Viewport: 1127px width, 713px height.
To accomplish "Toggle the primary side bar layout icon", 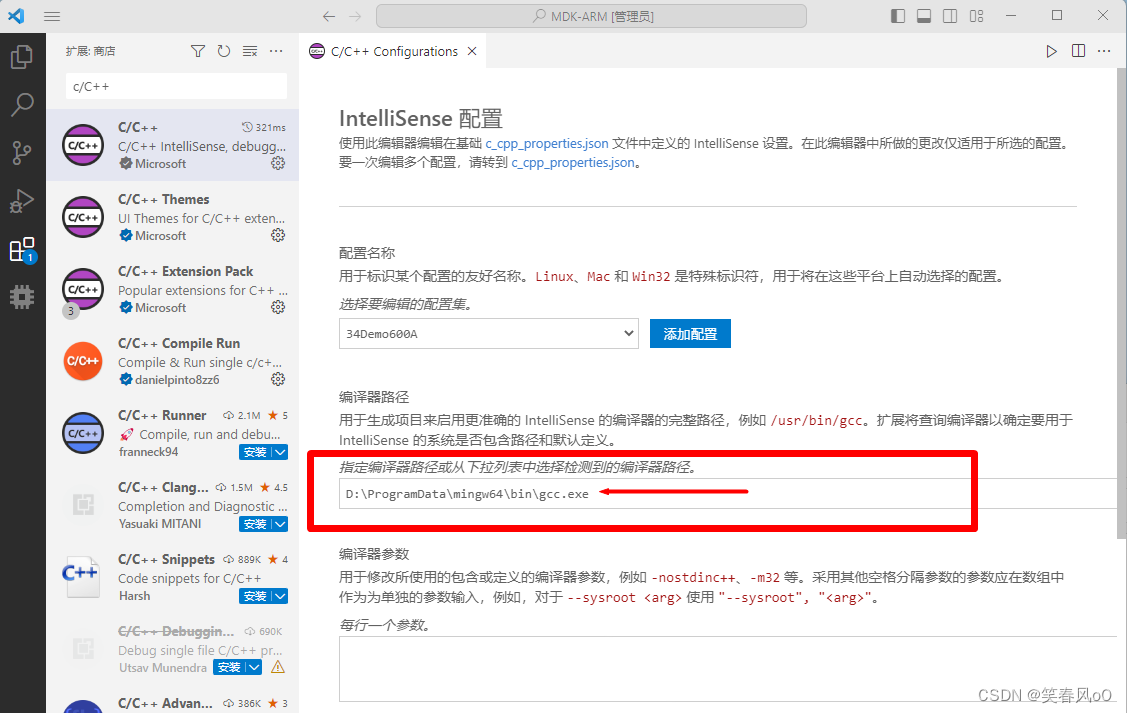I will [898, 16].
